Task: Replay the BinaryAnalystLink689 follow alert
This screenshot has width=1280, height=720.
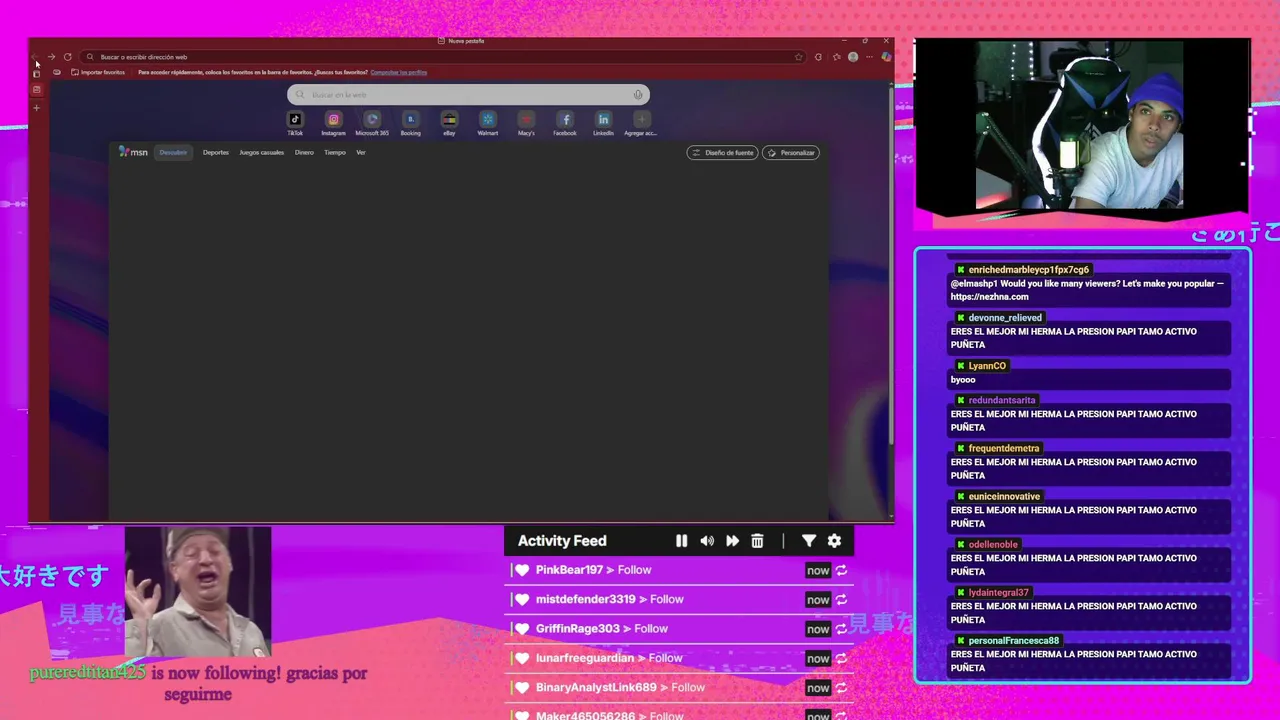Action: [x=841, y=688]
